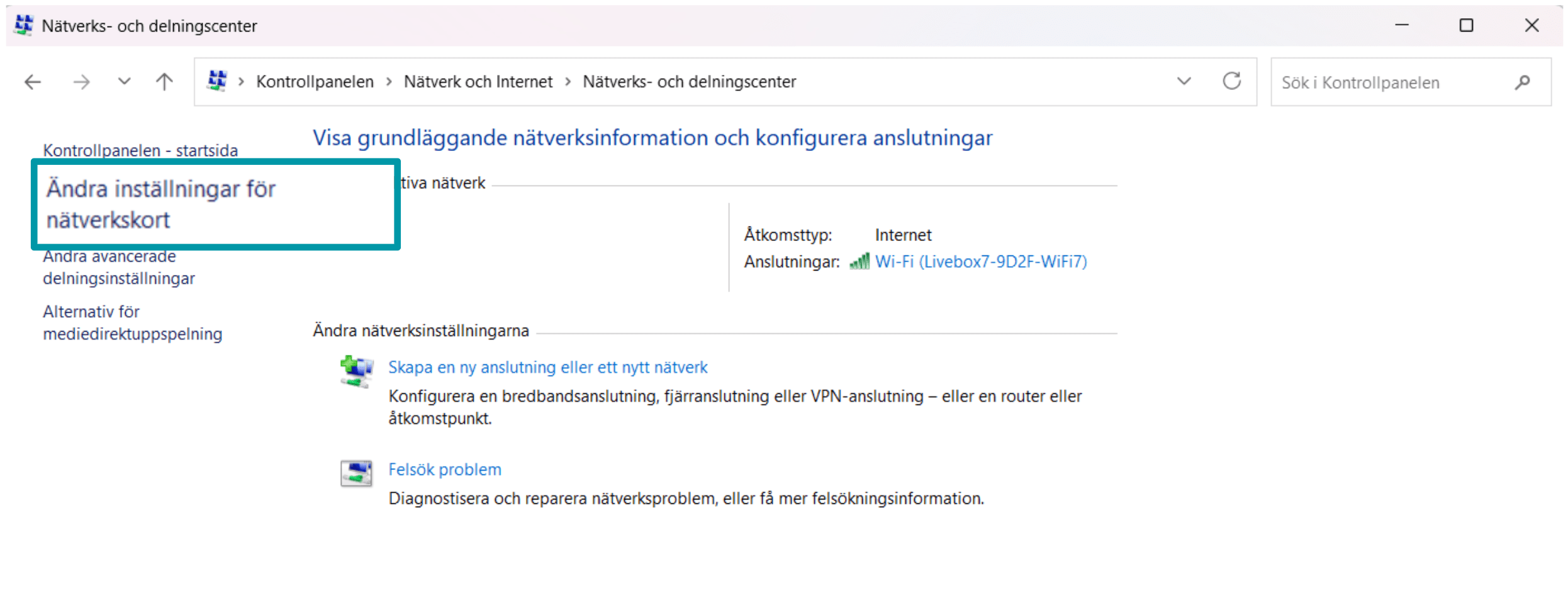Expand the address bar history dropdown chevron
Image resolution: width=1568 pixels, height=604 pixels.
[x=1184, y=81]
